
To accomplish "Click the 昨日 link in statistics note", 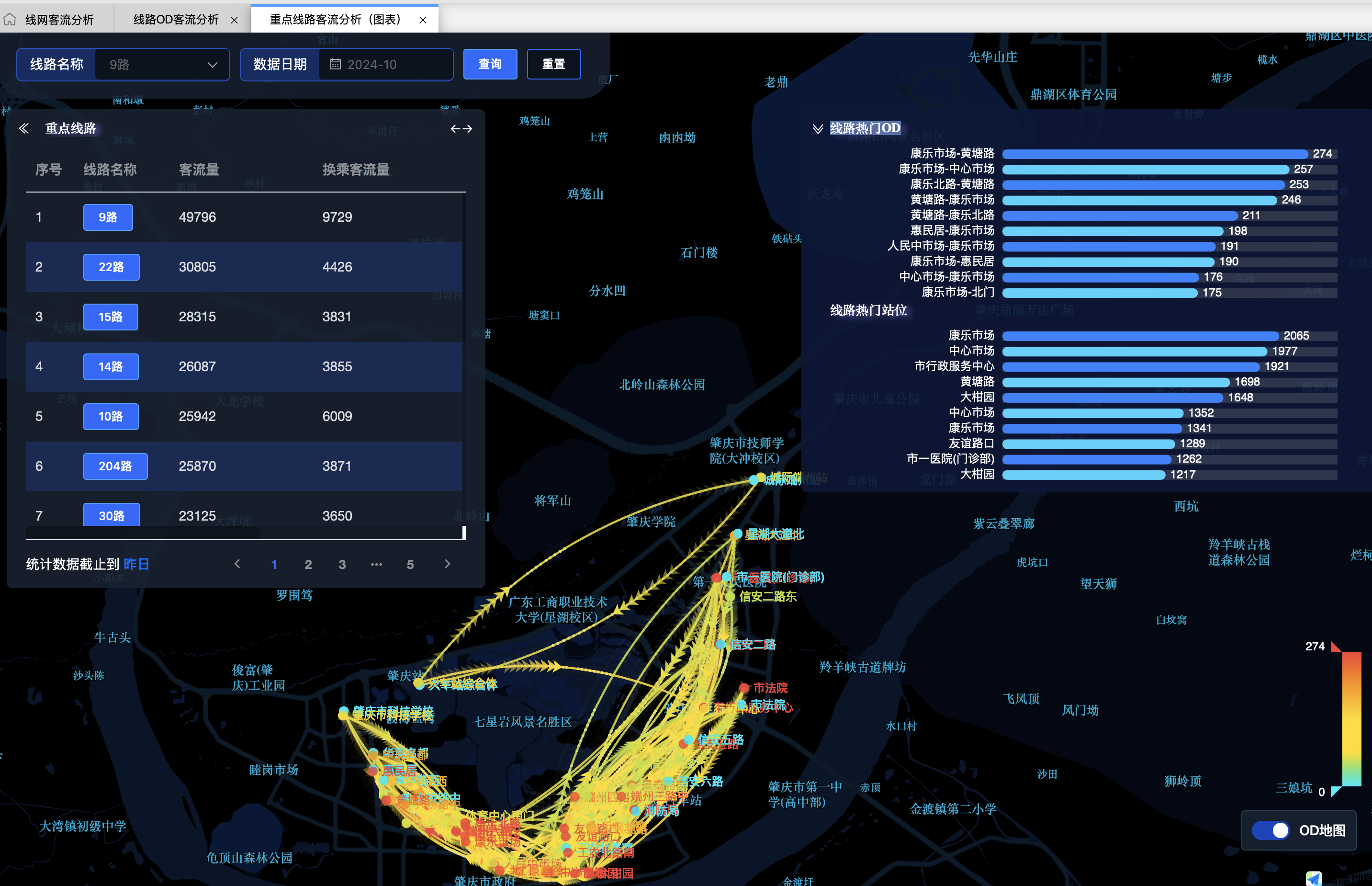I will pyautogui.click(x=136, y=564).
